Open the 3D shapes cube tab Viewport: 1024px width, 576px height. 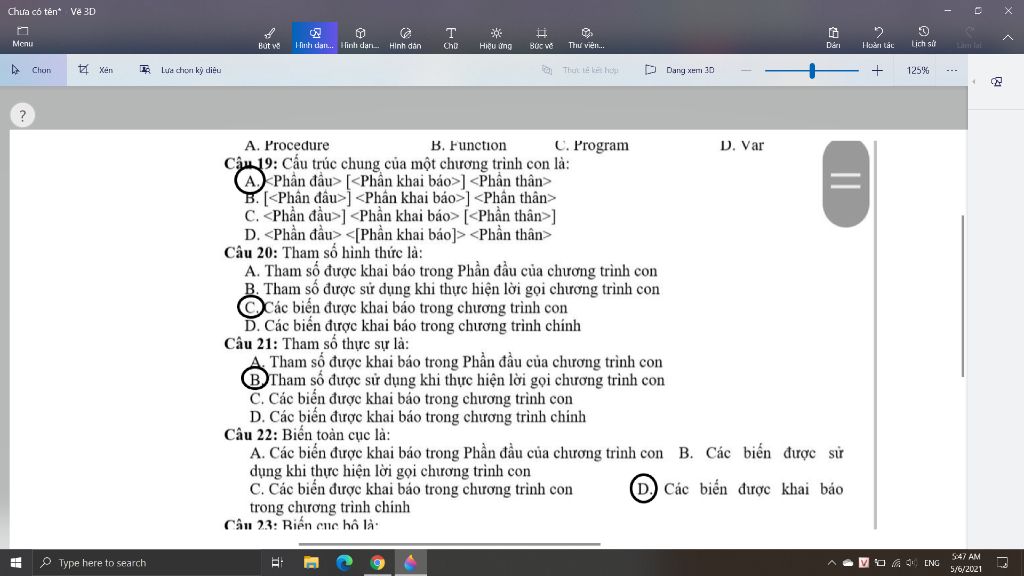coord(360,38)
